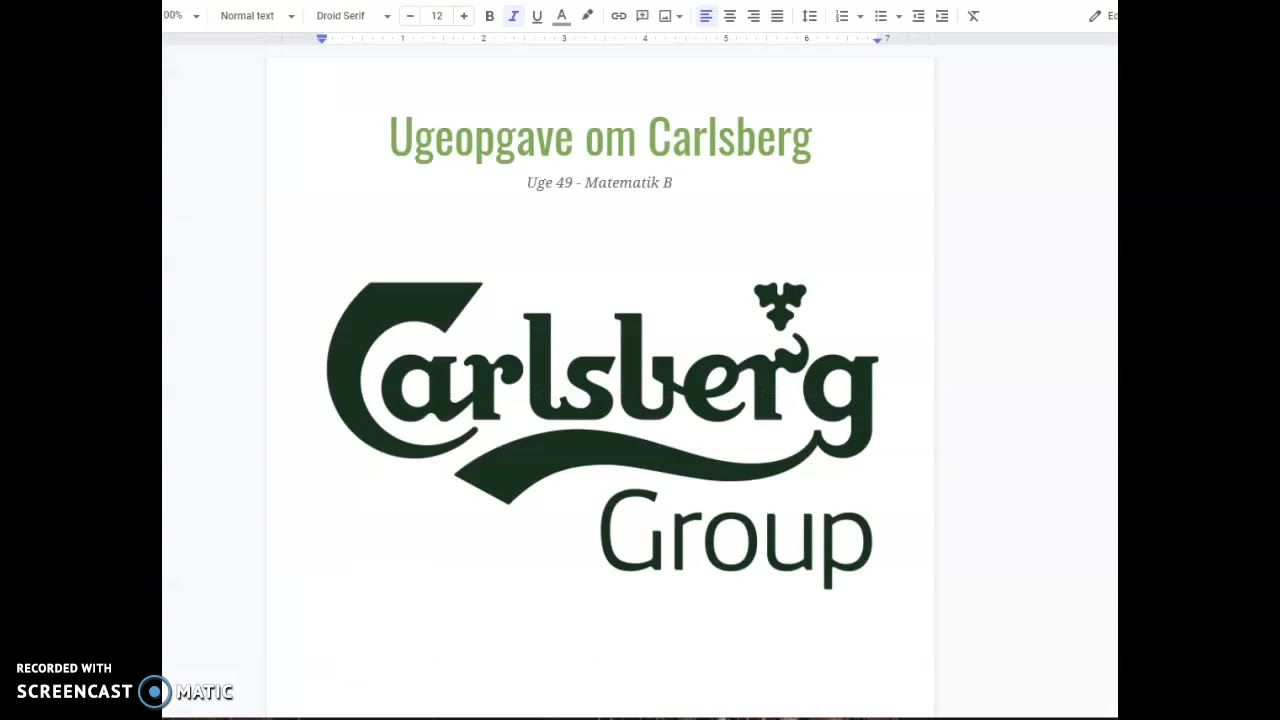
Task: Expand the insert image dropdown arrow
Action: pos(680,16)
